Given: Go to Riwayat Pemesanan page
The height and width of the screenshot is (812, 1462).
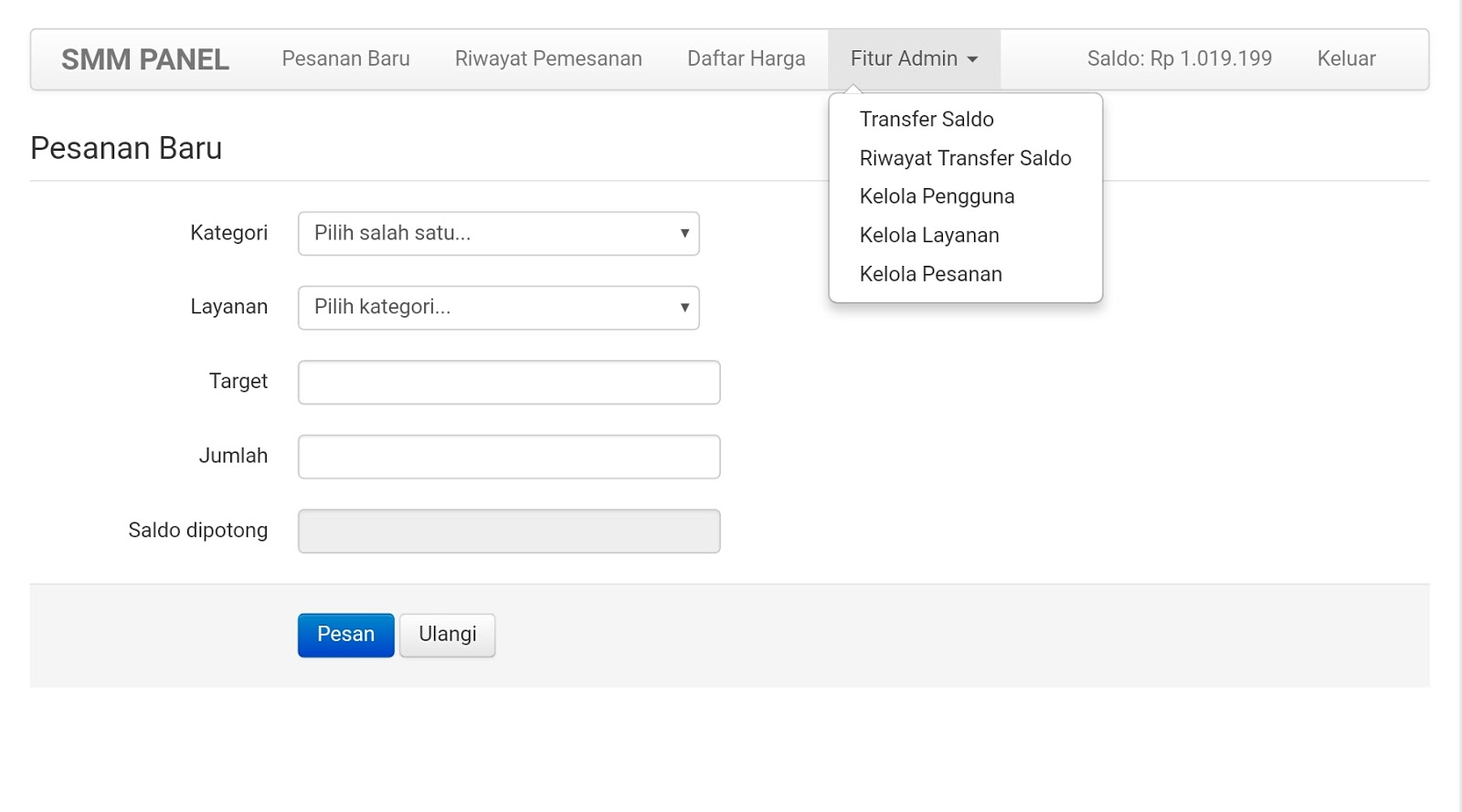Looking at the screenshot, I should [x=548, y=58].
